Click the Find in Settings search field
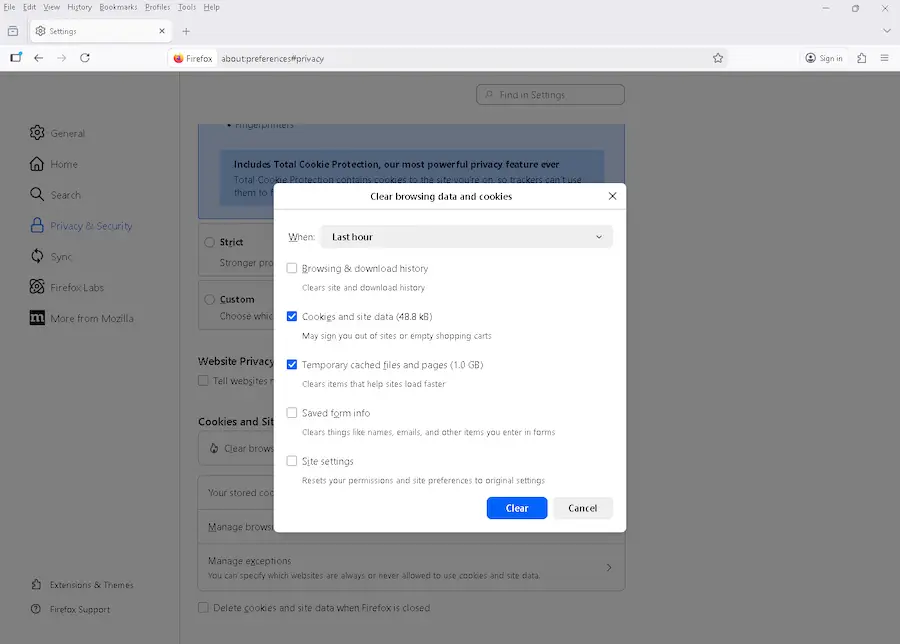This screenshot has width=900, height=644. [x=549, y=94]
